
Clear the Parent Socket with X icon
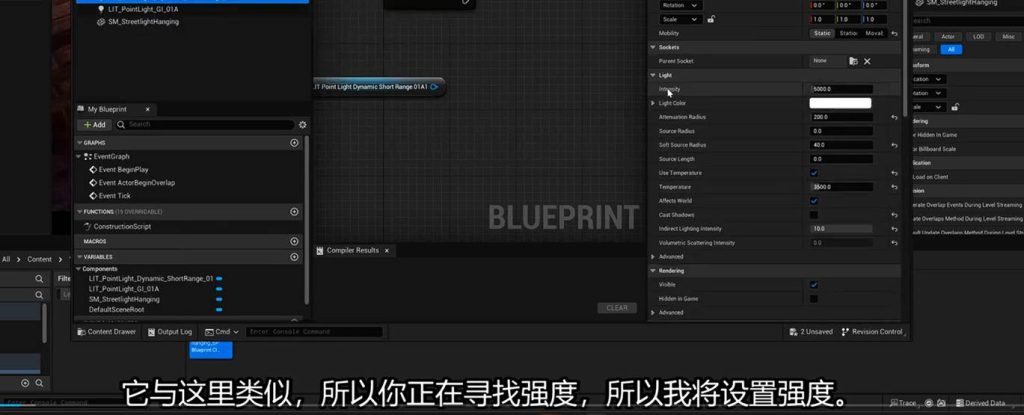coord(867,61)
